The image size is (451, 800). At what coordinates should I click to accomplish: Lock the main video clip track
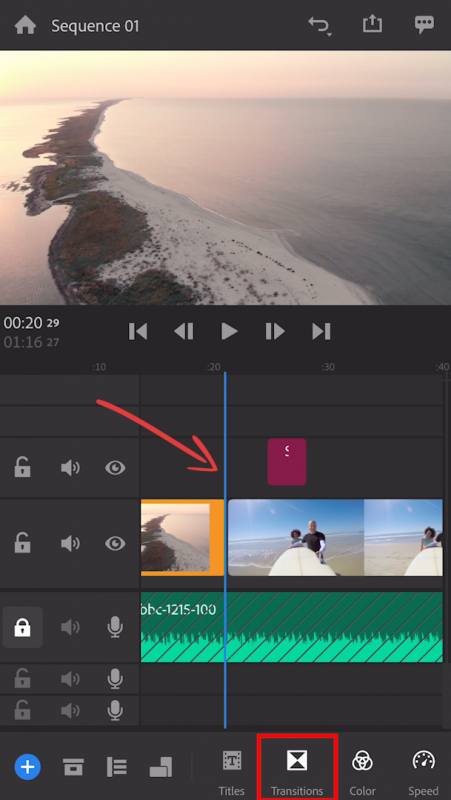(x=22, y=543)
